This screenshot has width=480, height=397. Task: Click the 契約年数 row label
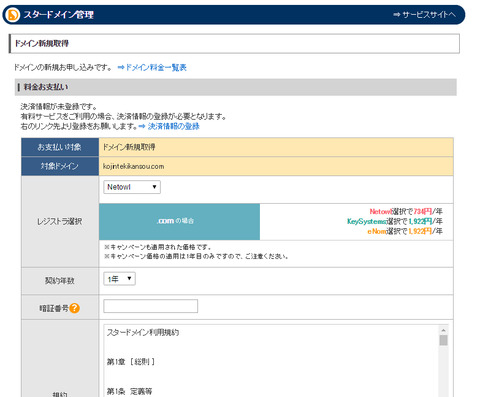(60, 281)
